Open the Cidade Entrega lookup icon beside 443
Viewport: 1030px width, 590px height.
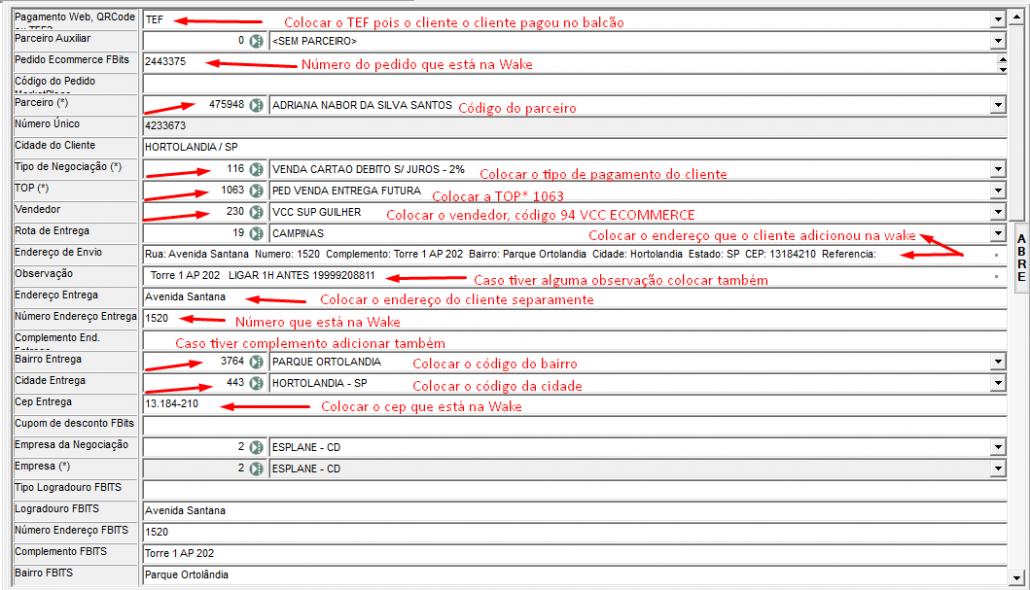click(256, 383)
